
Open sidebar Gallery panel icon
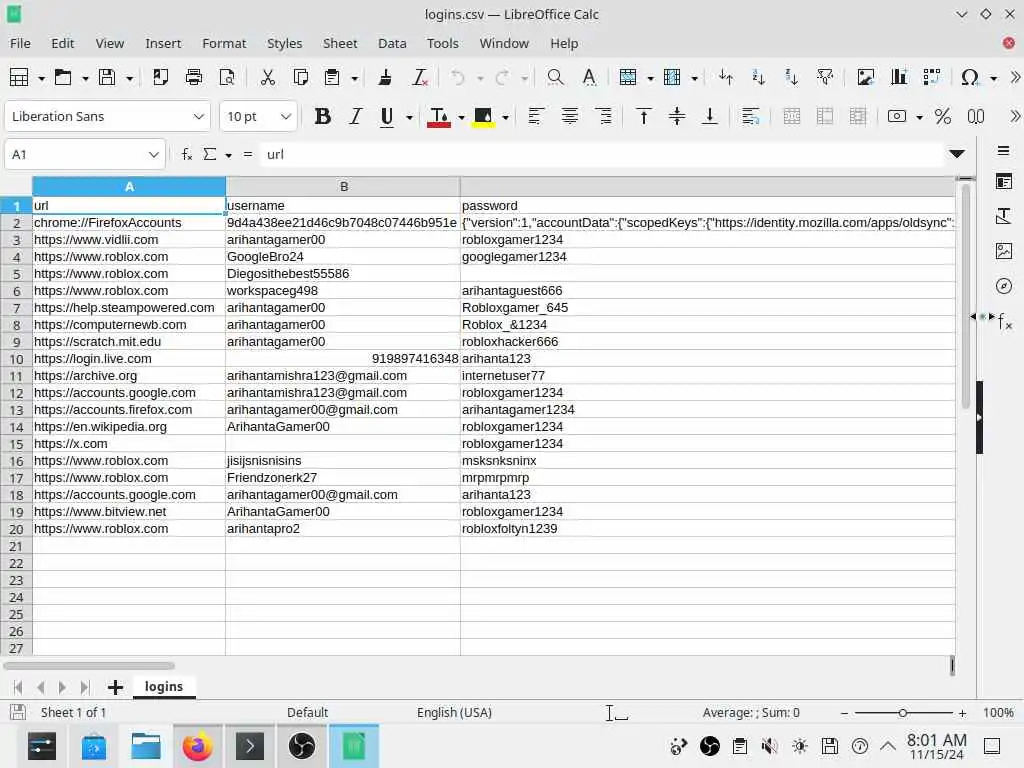click(x=1004, y=251)
